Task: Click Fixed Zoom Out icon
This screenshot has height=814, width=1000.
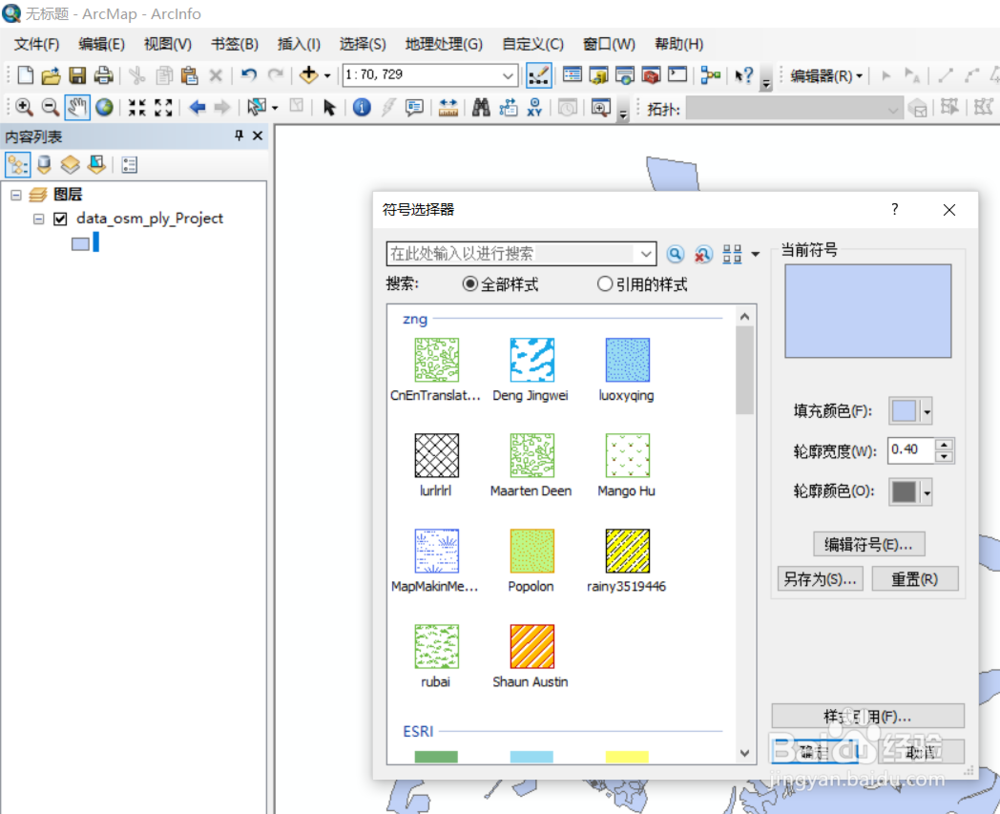Action: click(163, 107)
